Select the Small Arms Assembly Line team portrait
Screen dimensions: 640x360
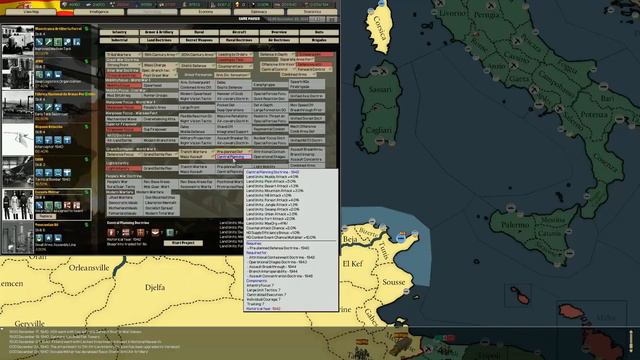tap(18, 237)
